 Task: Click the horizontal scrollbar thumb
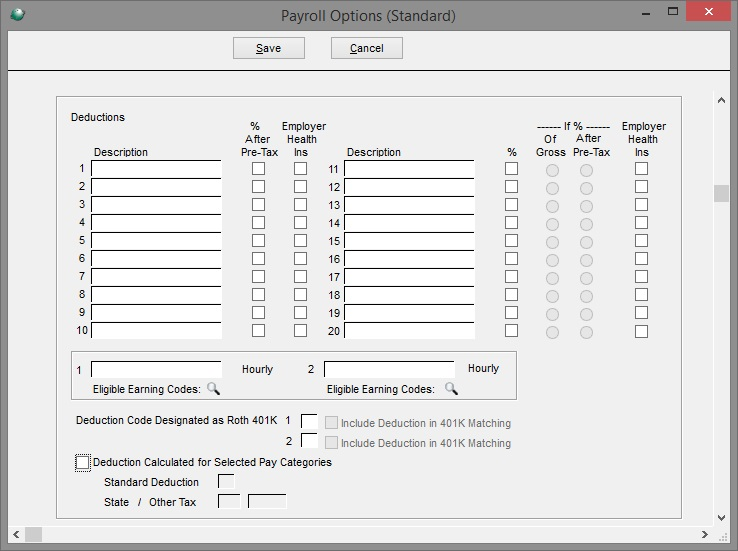(x=33, y=535)
